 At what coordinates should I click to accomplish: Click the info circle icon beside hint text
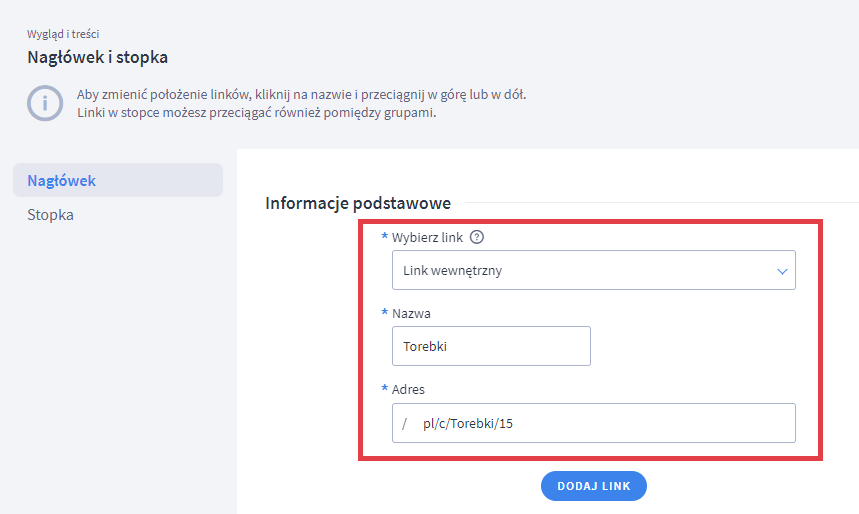45,103
